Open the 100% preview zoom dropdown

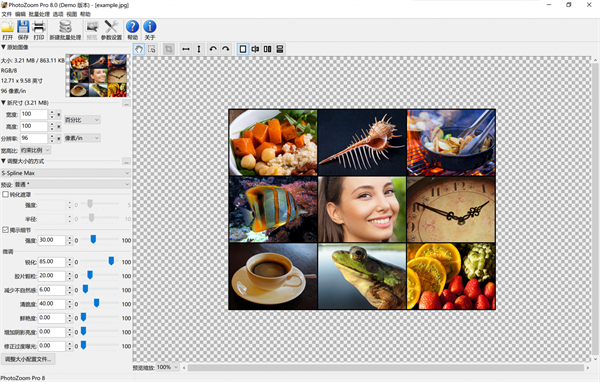tap(167, 367)
